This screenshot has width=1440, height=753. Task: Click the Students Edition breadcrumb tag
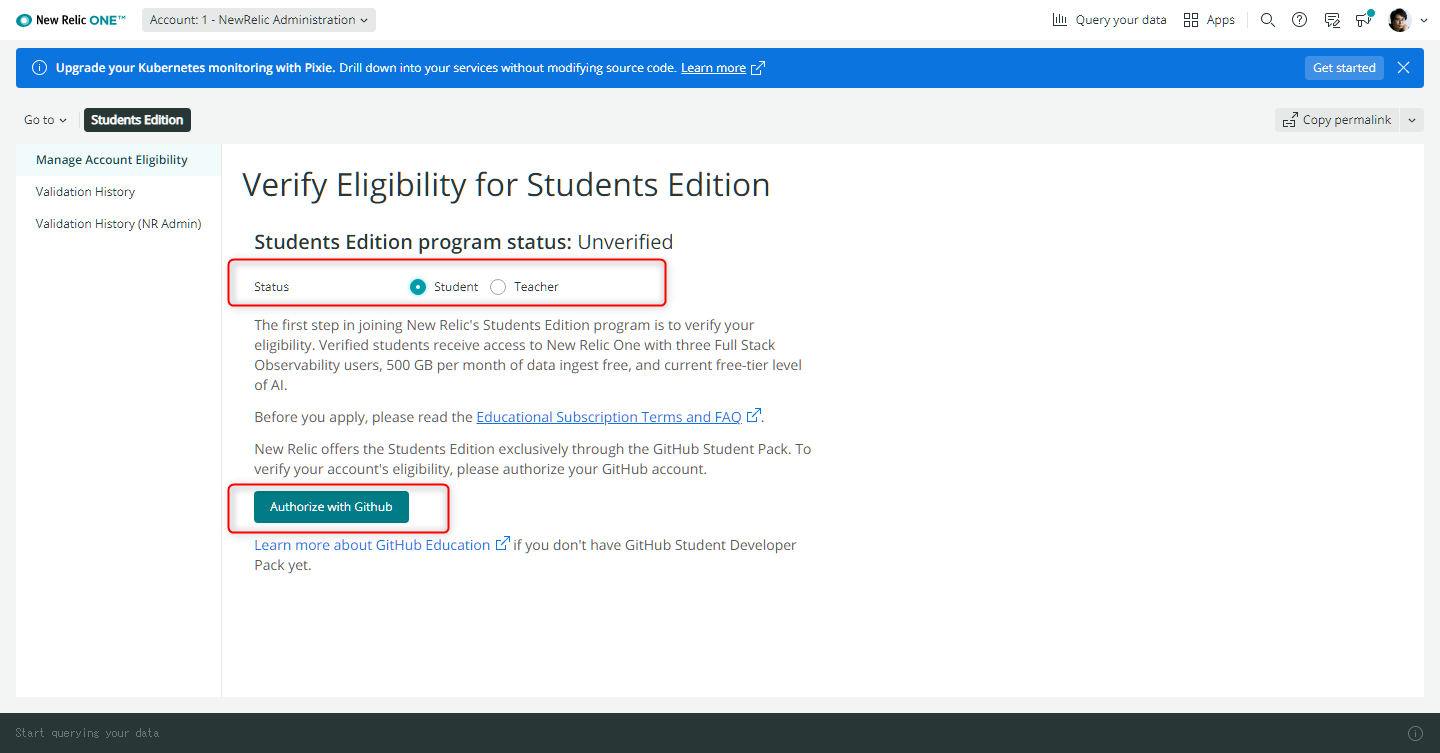coord(137,120)
